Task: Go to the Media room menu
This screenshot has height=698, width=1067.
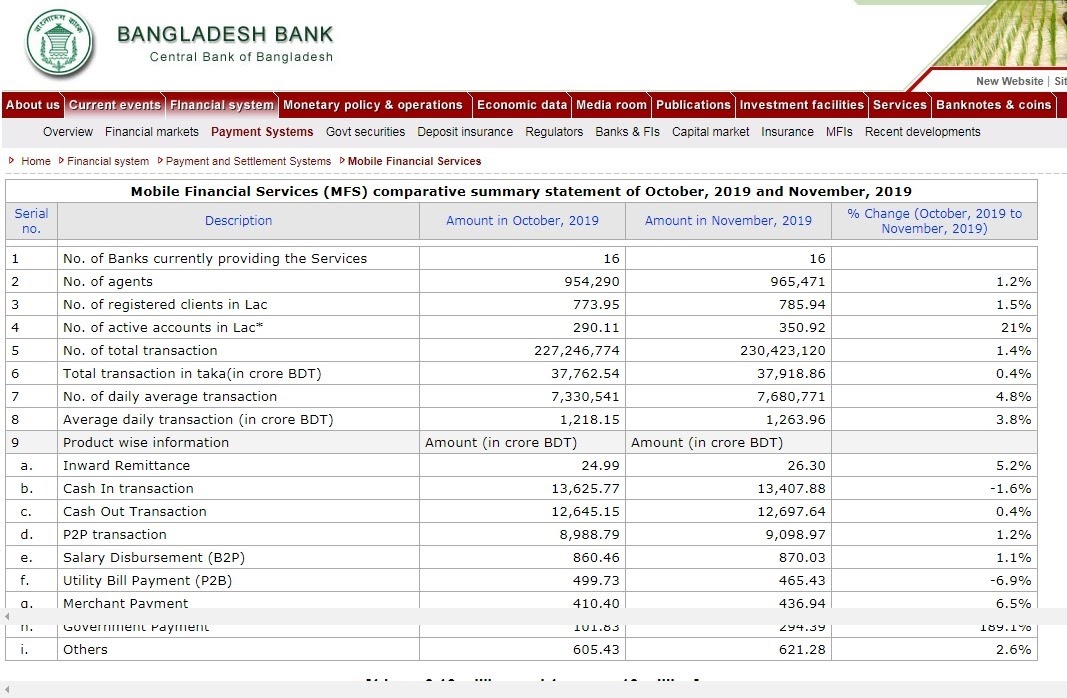Action: (x=611, y=105)
